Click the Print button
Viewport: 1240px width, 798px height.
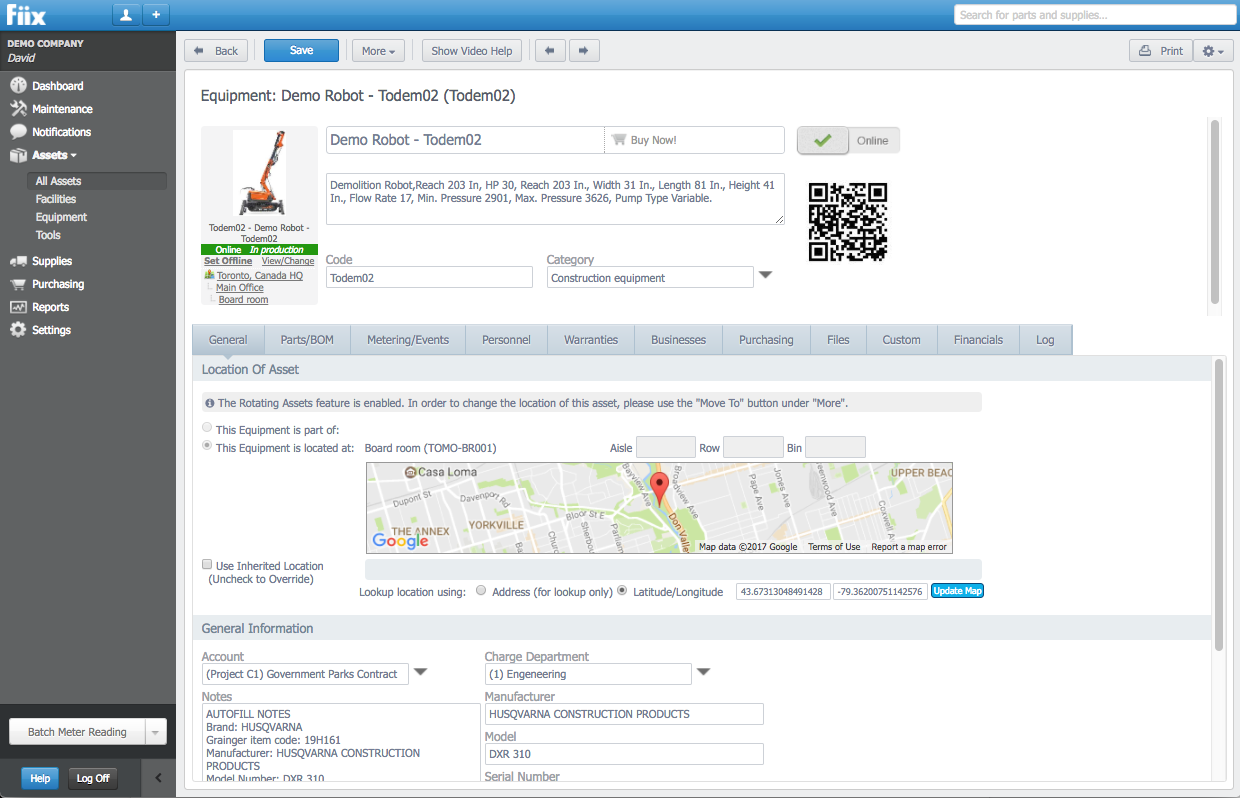point(1160,51)
